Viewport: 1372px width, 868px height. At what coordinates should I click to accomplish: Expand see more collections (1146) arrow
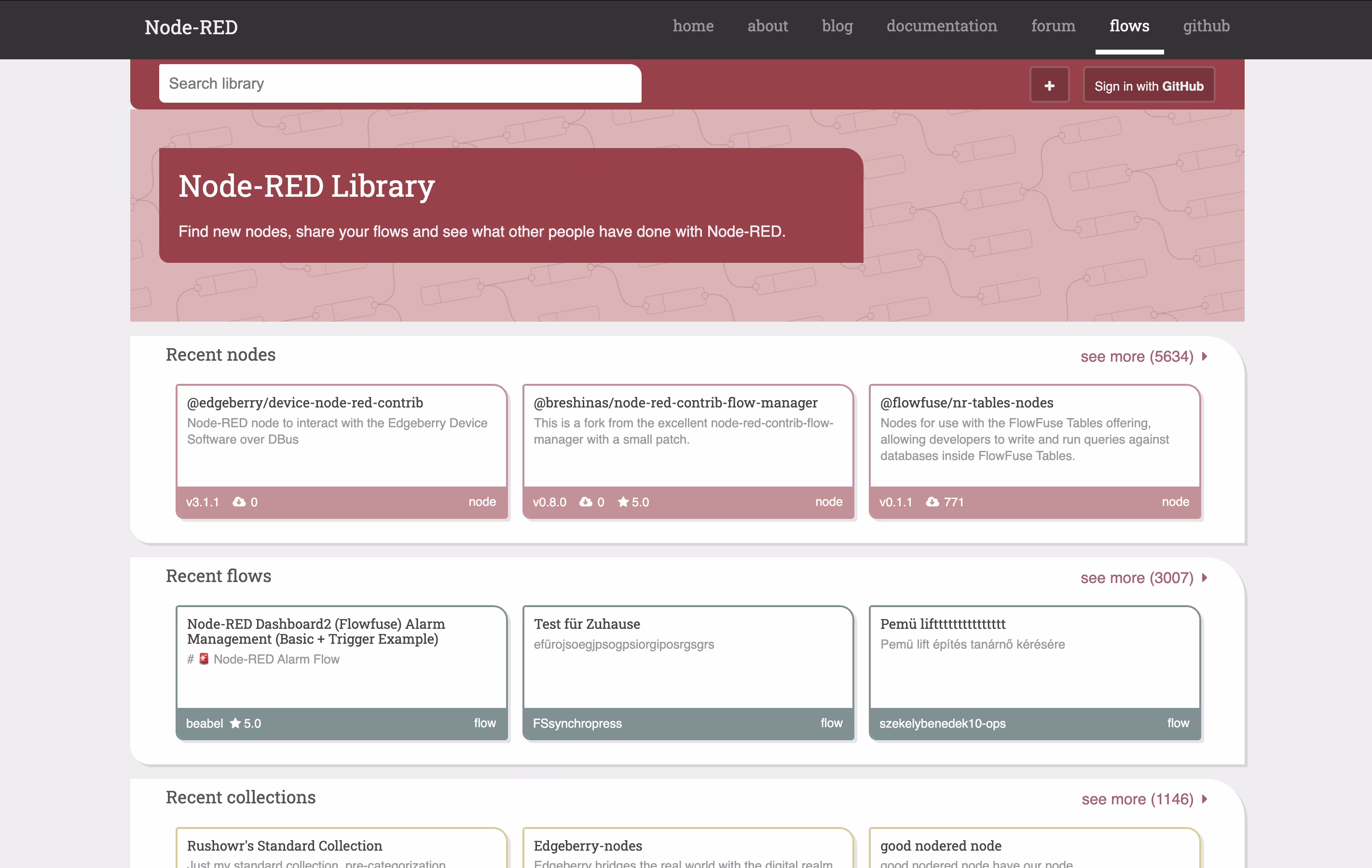coord(1205,799)
